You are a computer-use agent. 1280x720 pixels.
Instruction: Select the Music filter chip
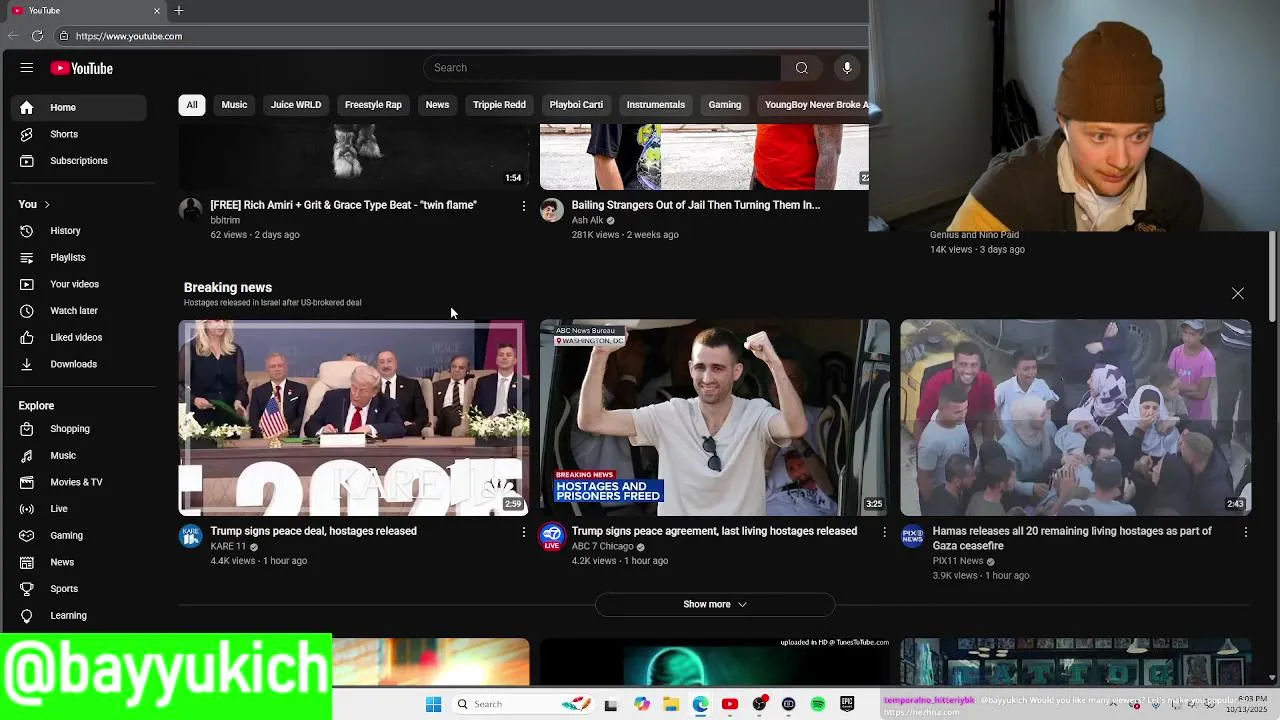[234, 105]
